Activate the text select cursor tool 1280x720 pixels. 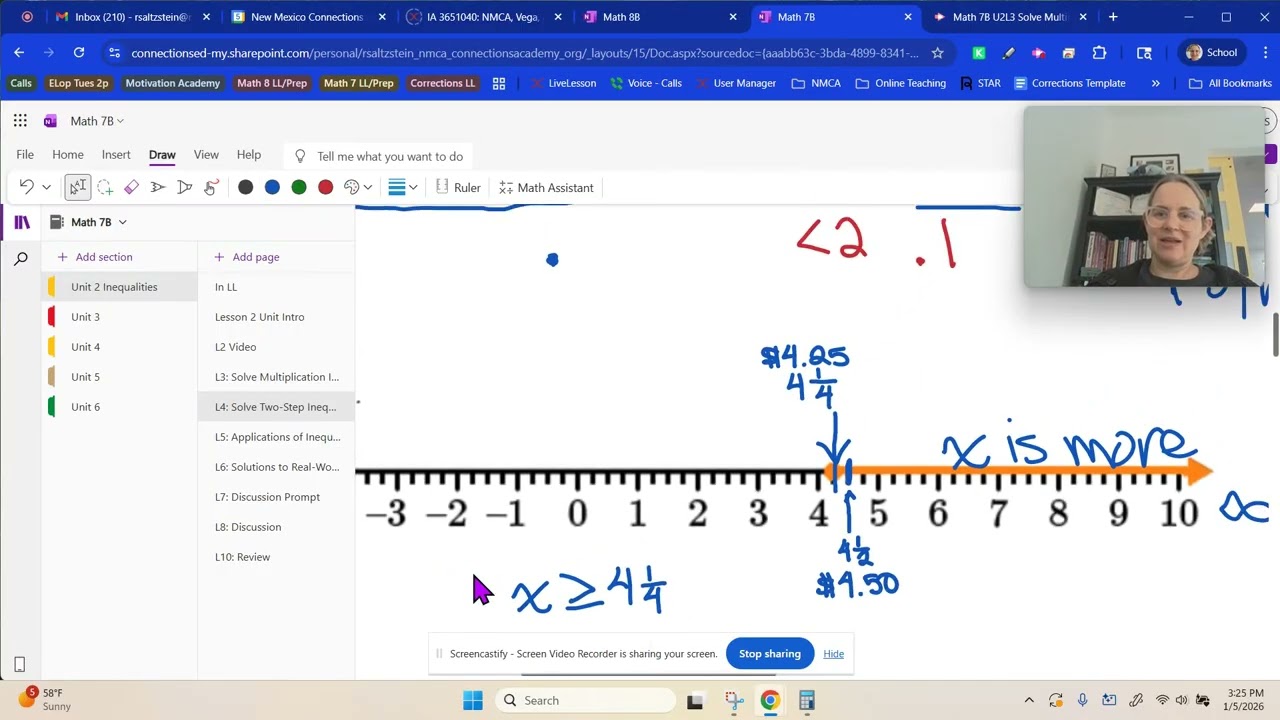78,187
